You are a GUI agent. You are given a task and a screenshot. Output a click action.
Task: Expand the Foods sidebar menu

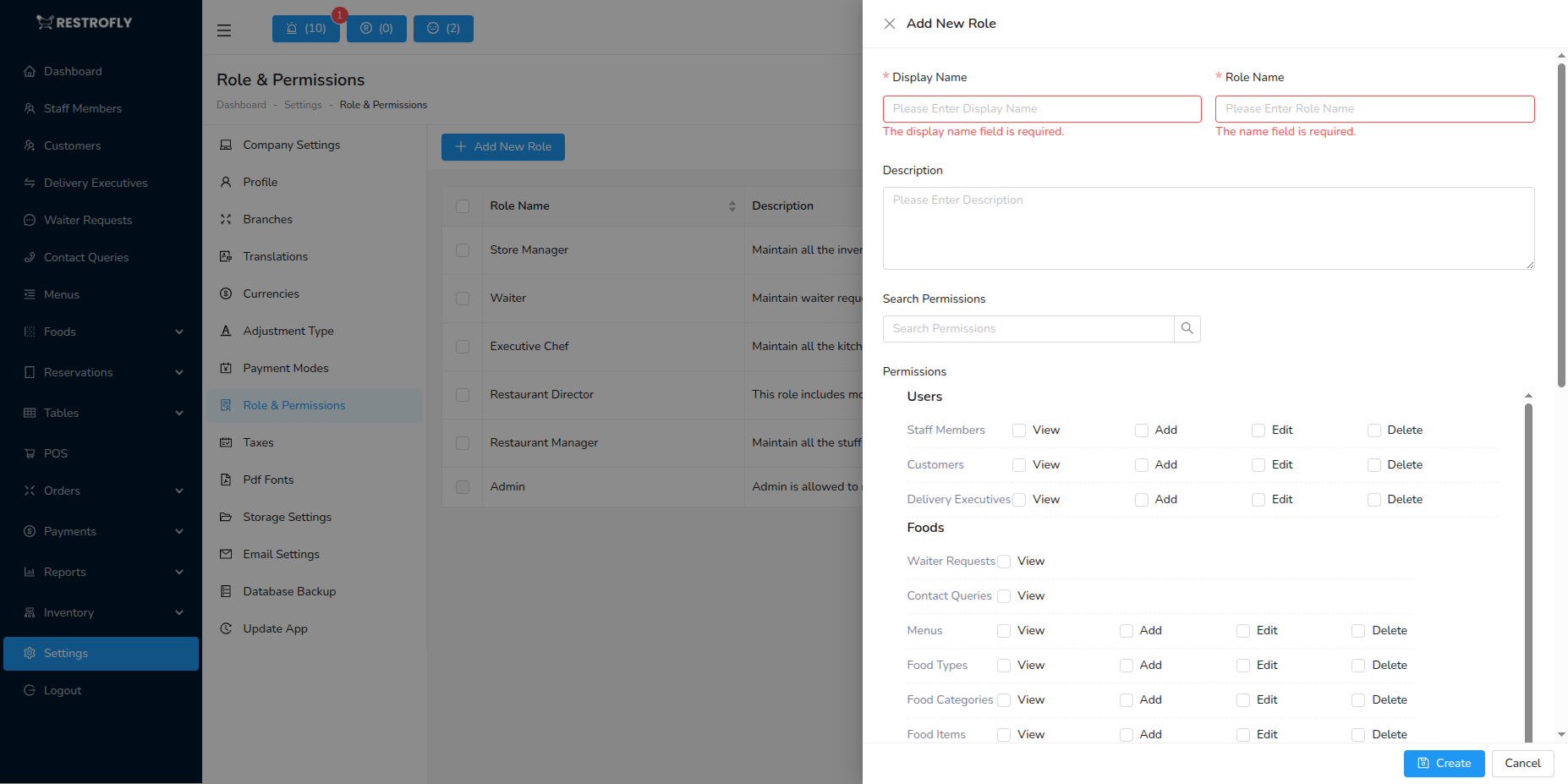click(178, 332)
